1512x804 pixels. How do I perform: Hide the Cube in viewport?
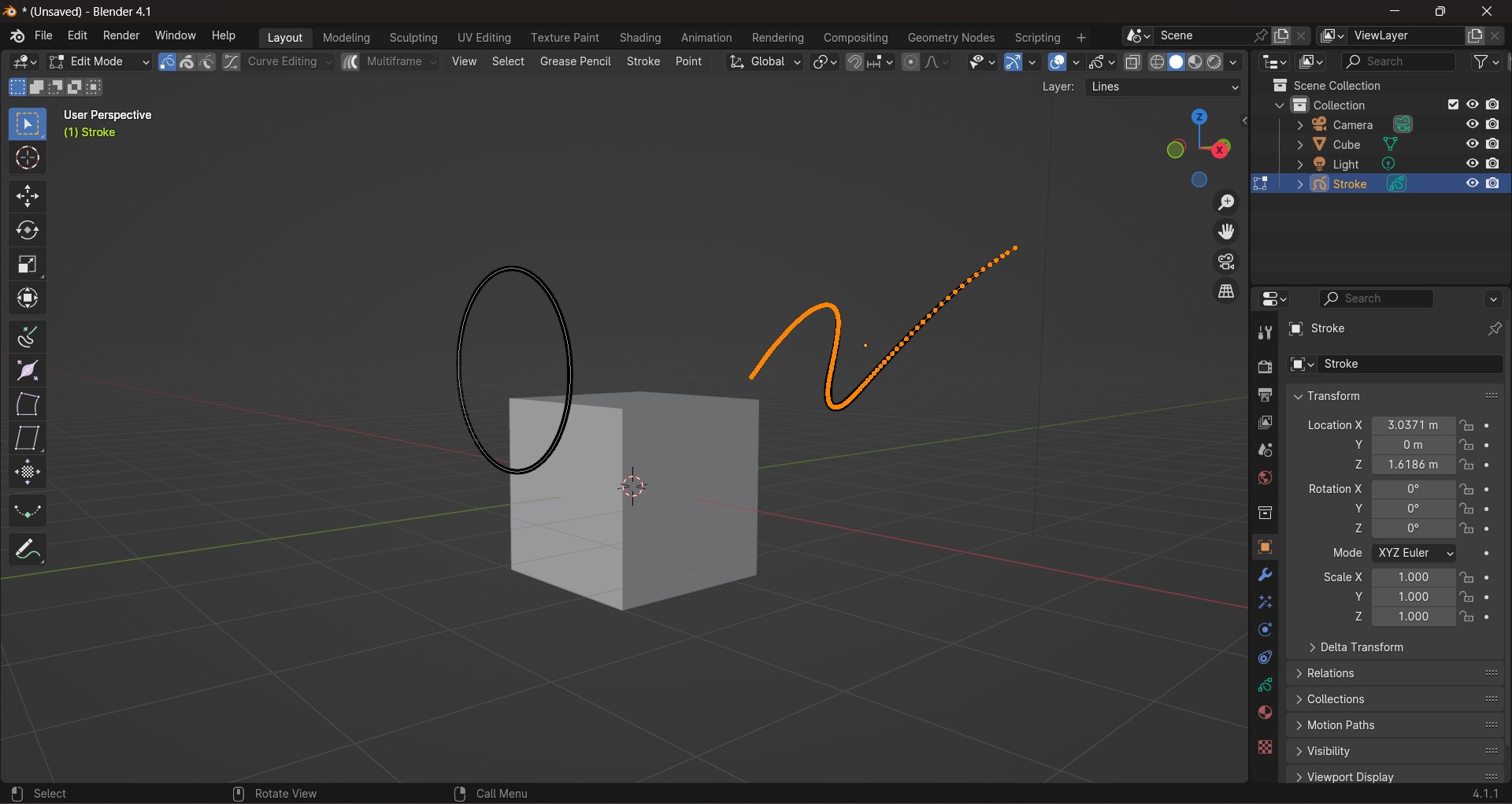[1473, 144]
